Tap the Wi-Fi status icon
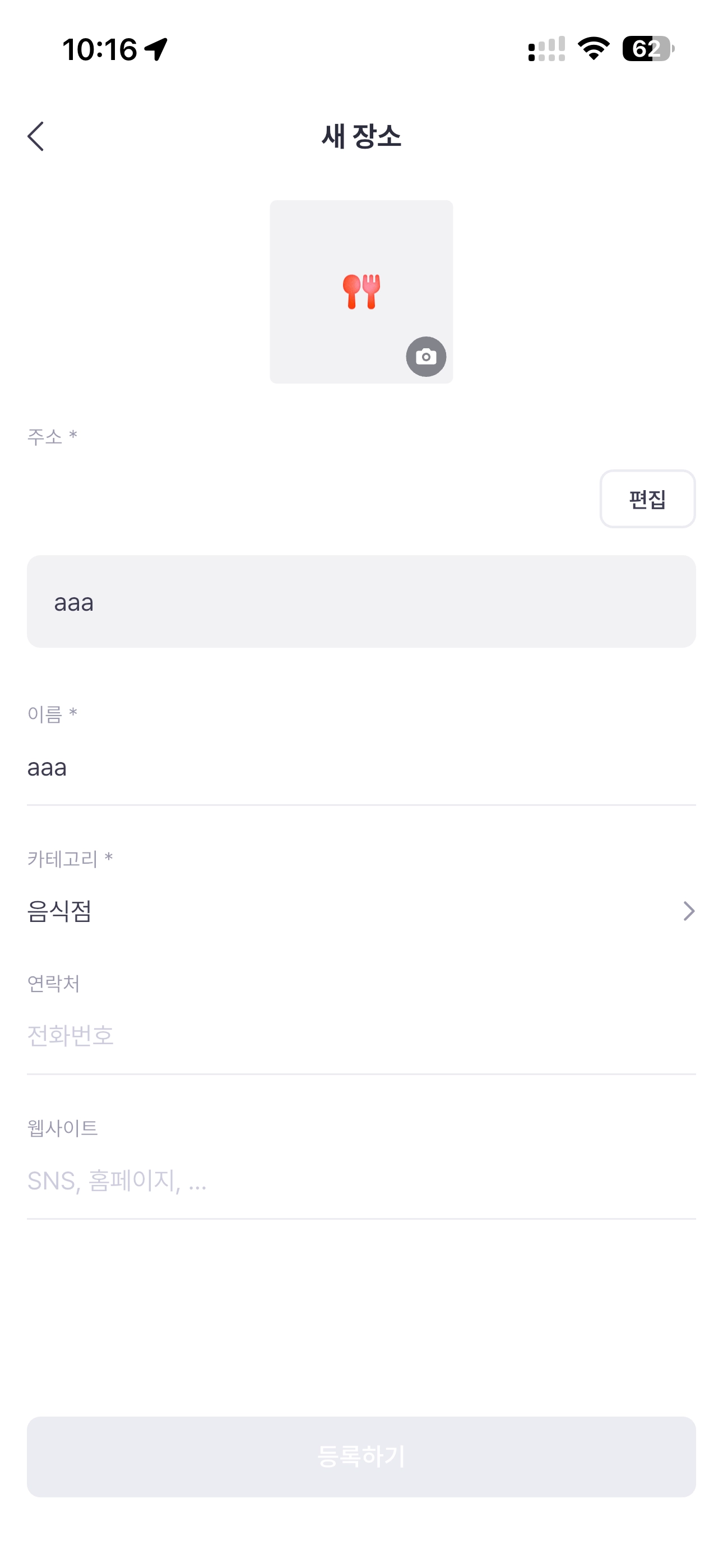The height and width of the screenshot is (1568, 723). tap(594, 49)
